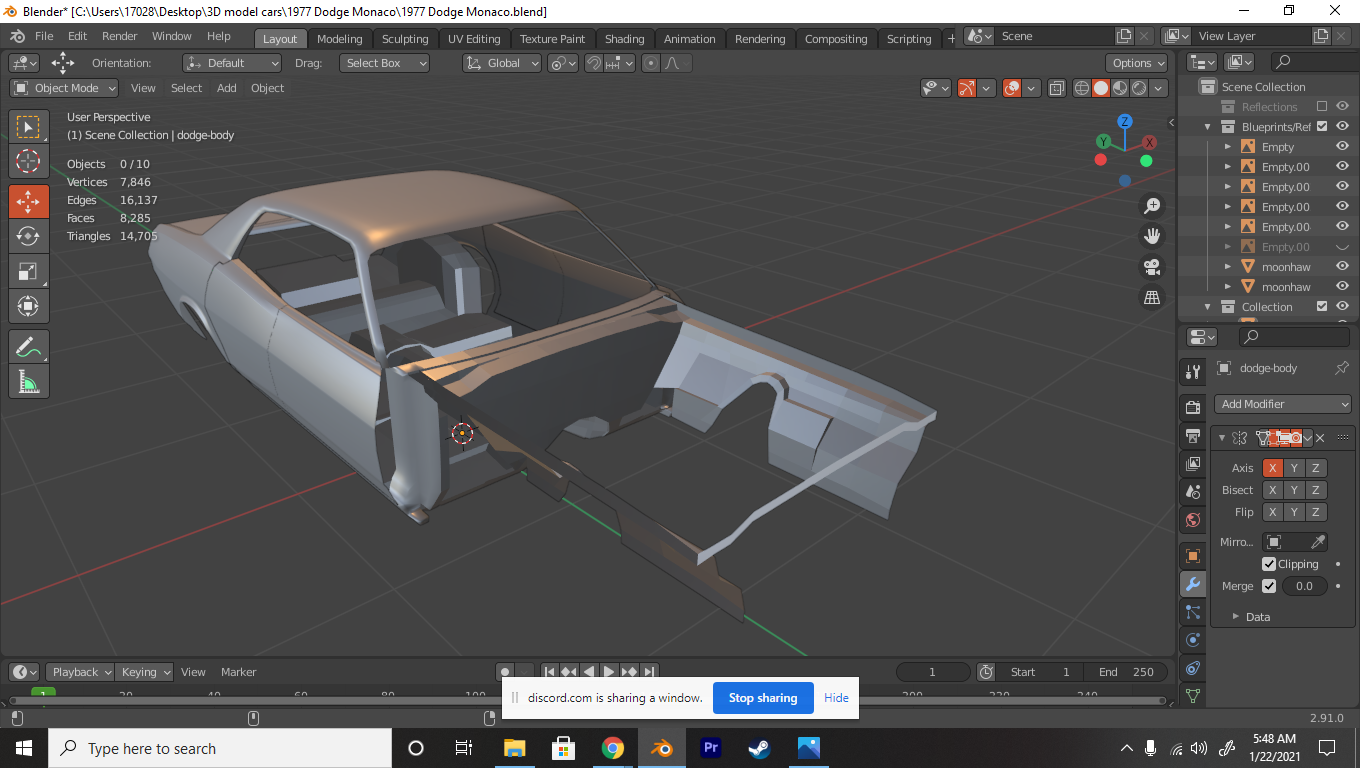Open the Object Data properties tab
The height and width of the screenshot is (768, 1360).
point(1192,694)
